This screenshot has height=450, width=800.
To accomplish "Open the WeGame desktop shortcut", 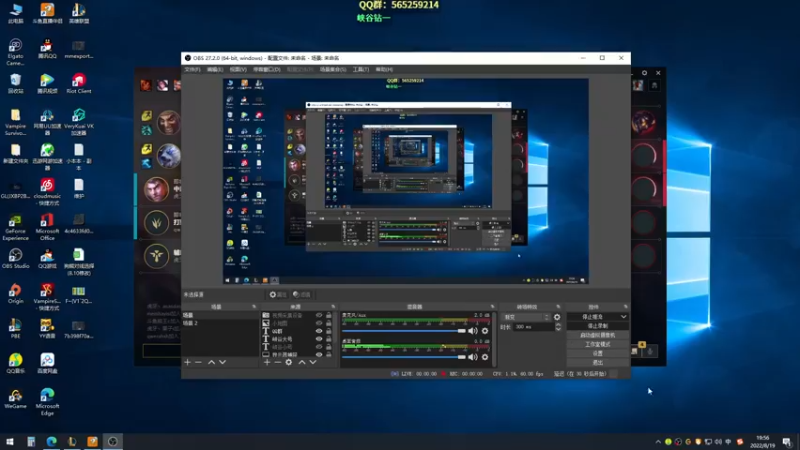I will [x=15, y=398].
